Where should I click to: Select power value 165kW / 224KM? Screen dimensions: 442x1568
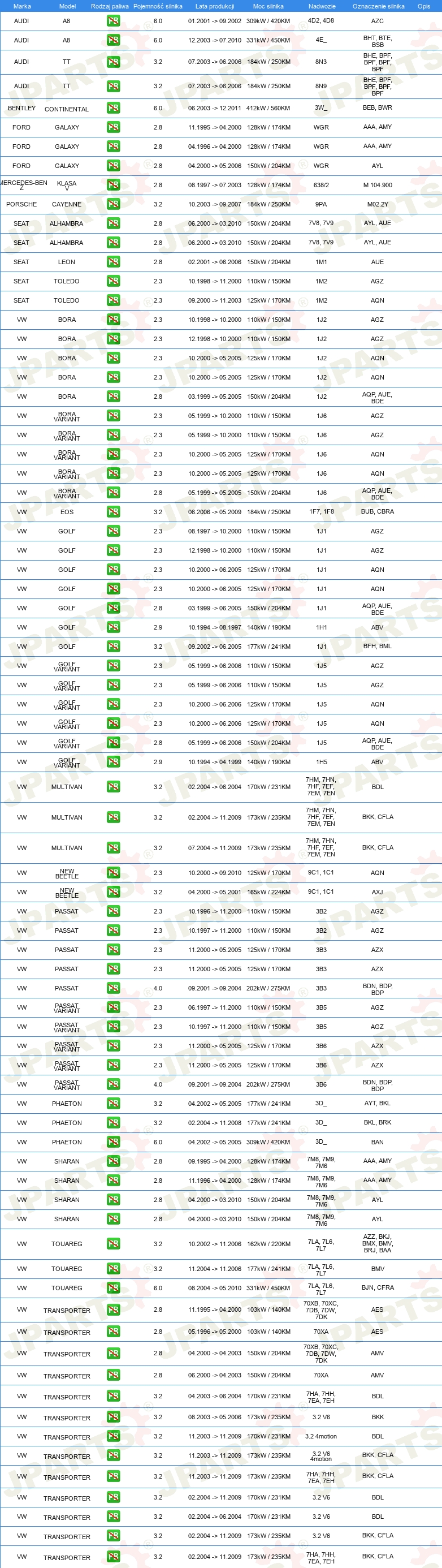[x=268, y=893]
